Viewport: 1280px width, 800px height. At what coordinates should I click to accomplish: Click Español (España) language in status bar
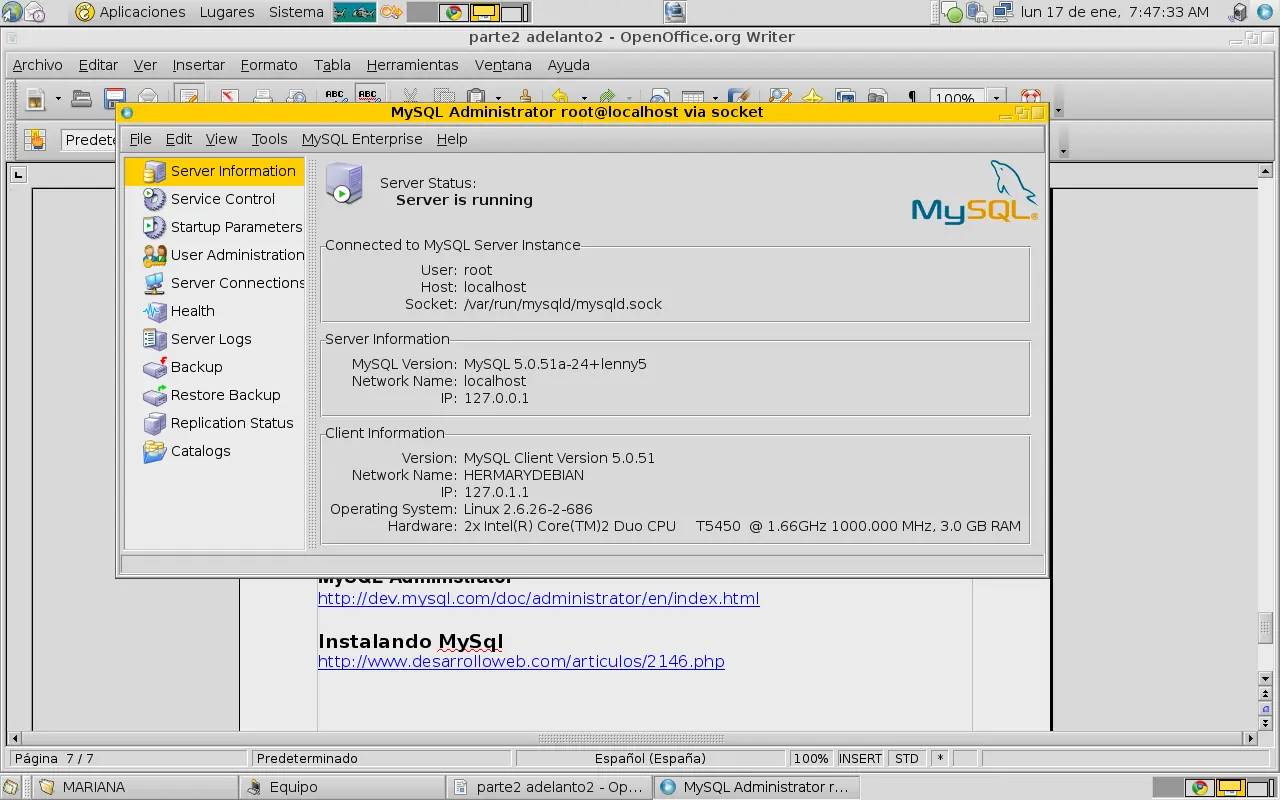tap(650, 758)
